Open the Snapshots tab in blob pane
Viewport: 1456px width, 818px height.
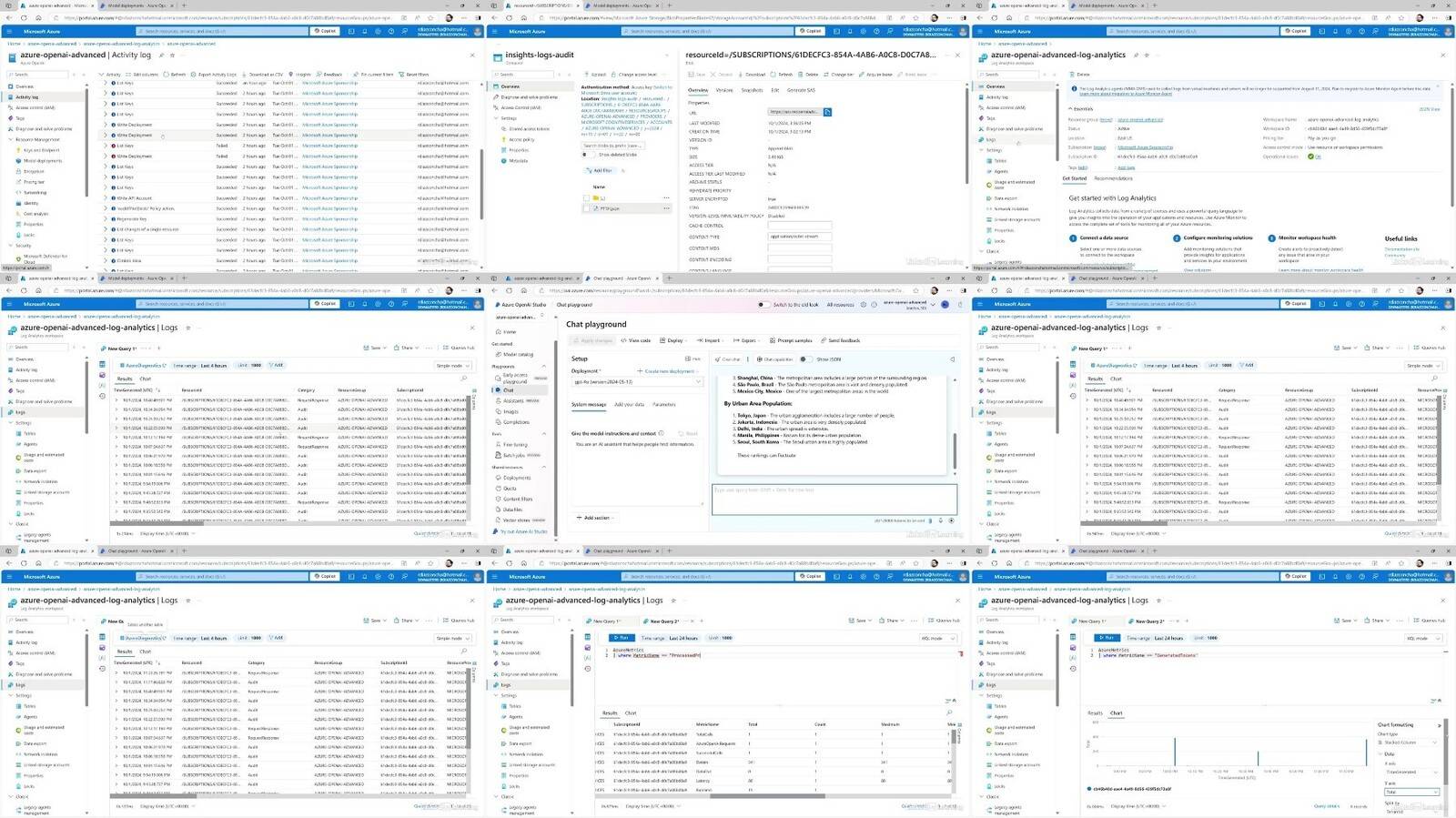pyautogui.click(x=753, y=90)
